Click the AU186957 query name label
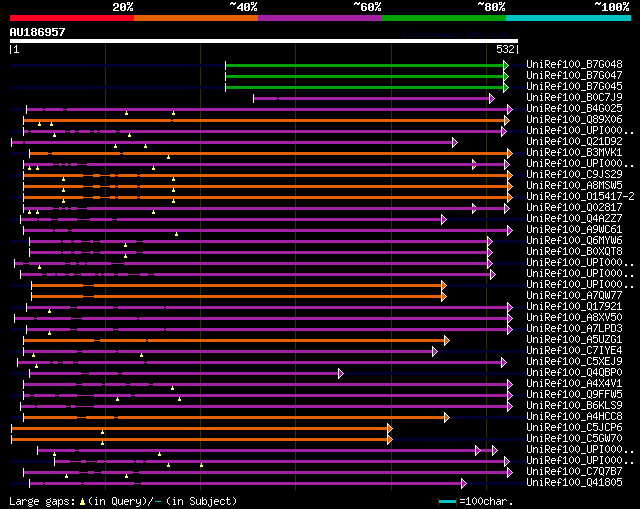Screen dimensions: 640x509 coord(38,32)
